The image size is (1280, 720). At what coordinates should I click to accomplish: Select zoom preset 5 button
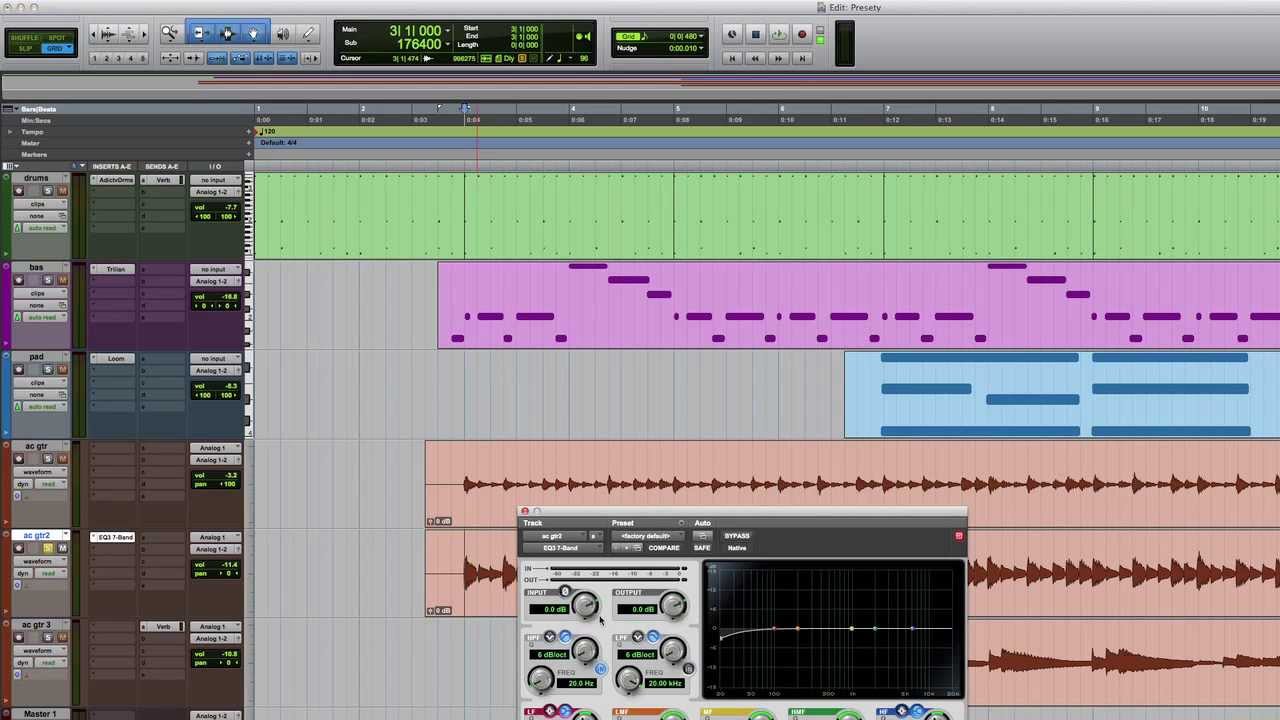pyautogui.click(x=142, y=58)
